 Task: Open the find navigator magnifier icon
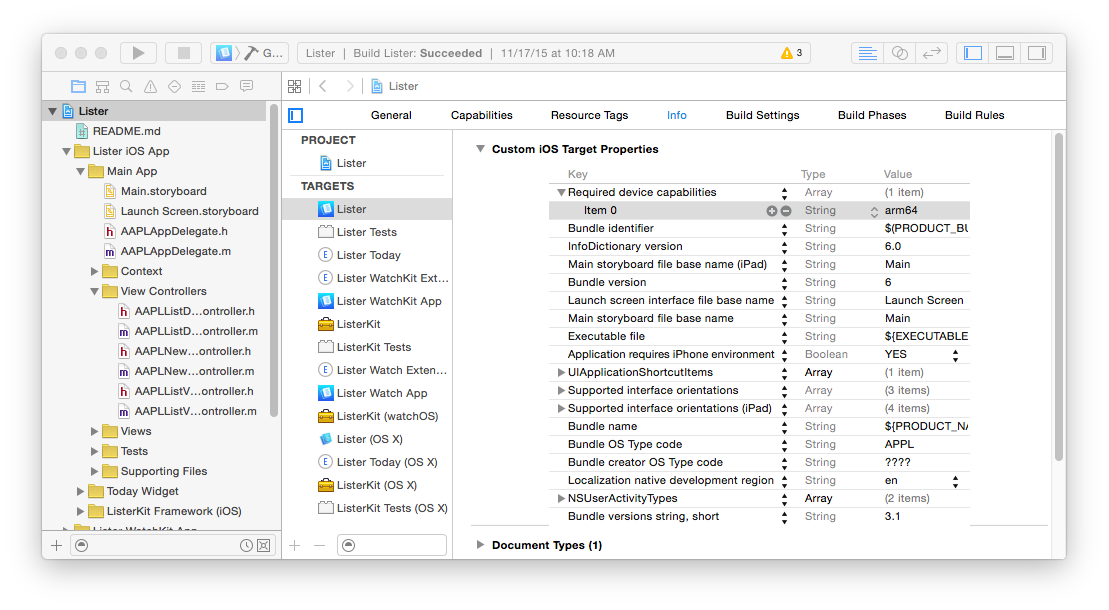[126, 86]
